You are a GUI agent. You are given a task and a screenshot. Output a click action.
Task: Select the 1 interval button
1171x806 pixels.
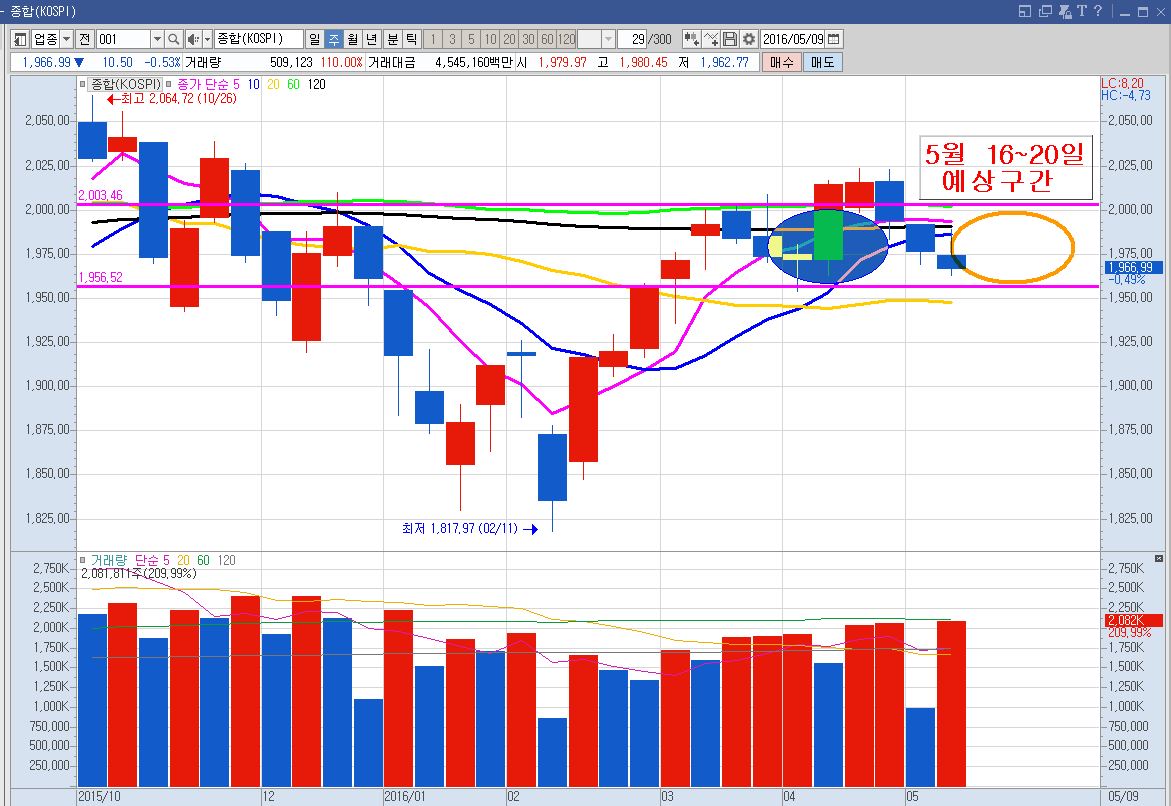[x=433, y=39]
